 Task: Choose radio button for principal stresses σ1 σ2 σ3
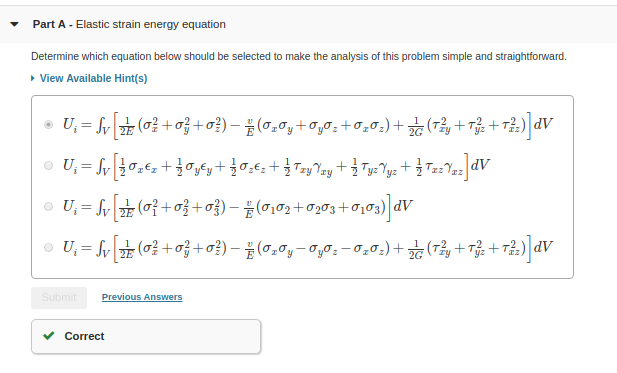48,207
